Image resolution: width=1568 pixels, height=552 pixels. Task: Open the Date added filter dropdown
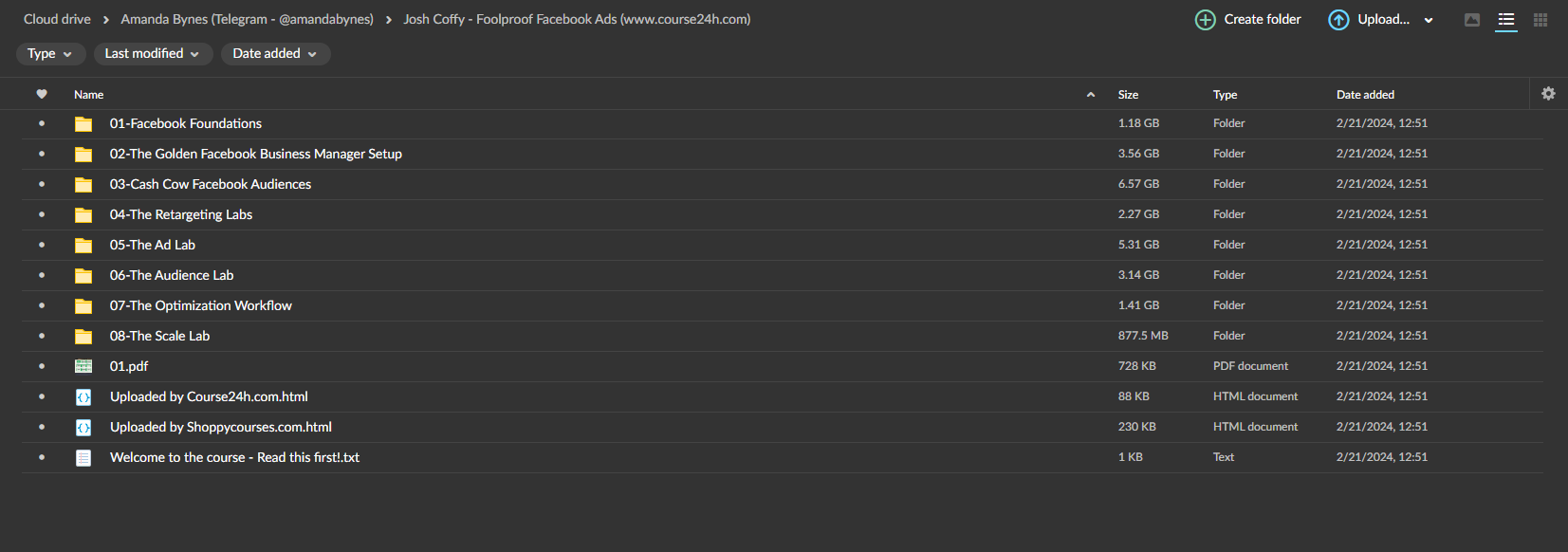(x=275, y=54)
